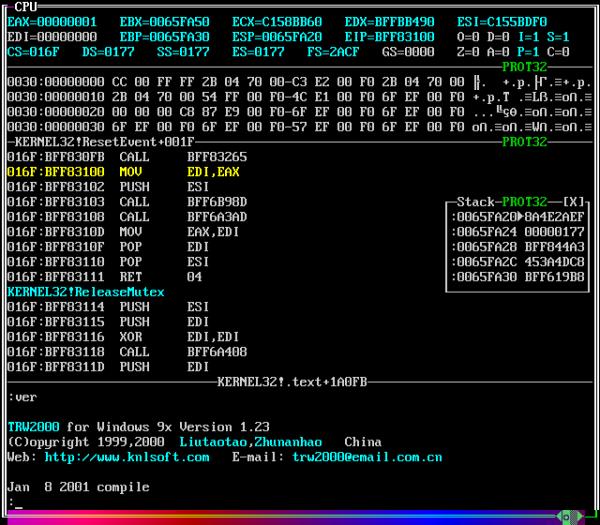Click the FS=2ACF segment register
Viewport: 600px width, 525px height.
tap(333, 52)
